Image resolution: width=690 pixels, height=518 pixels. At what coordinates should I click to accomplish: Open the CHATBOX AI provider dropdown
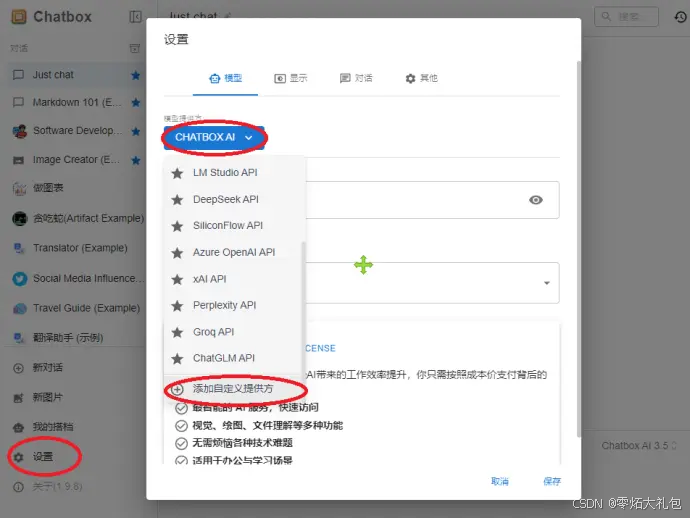coord(214,137)
